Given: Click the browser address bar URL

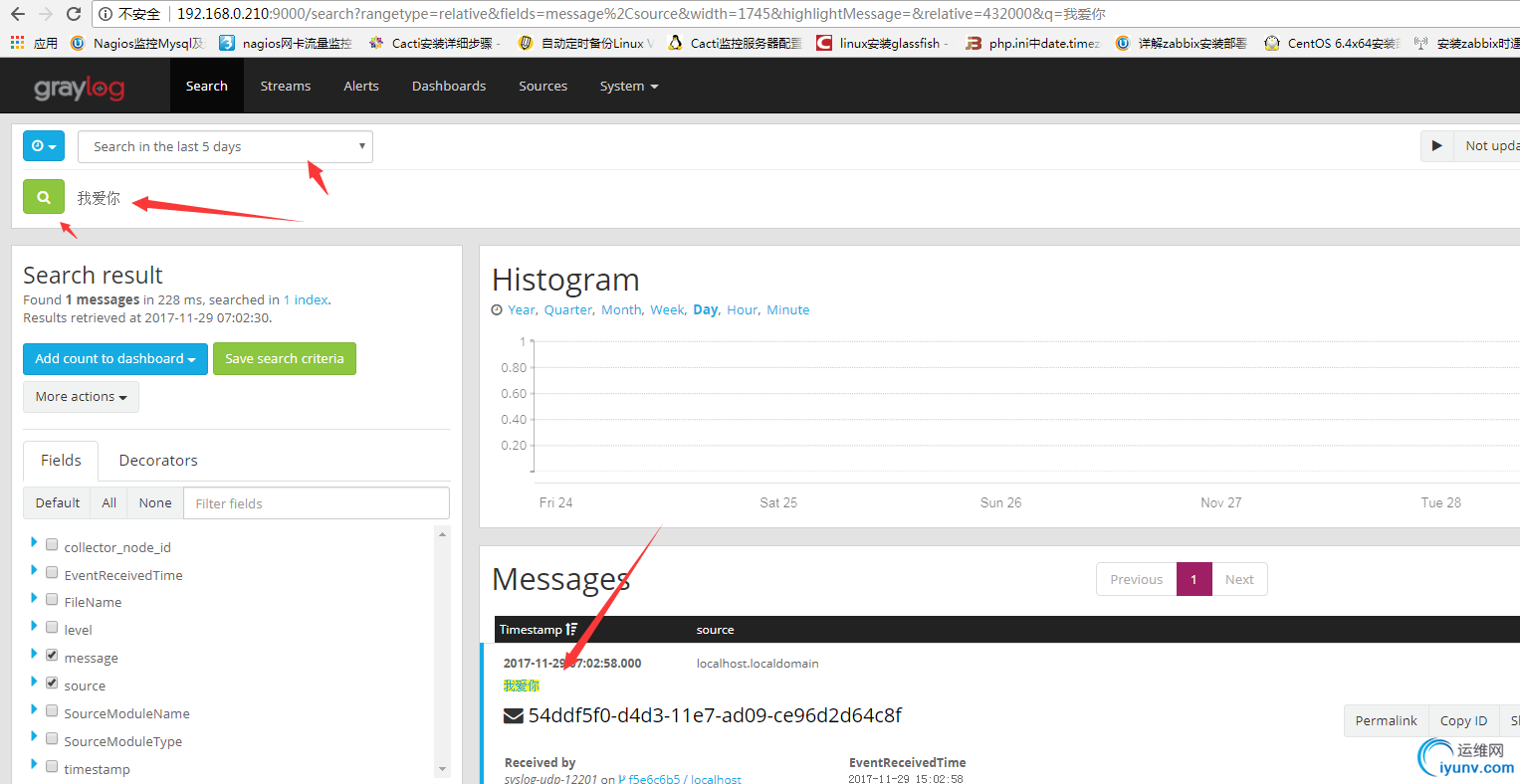Looking at the screenshot, I should 641,14.
